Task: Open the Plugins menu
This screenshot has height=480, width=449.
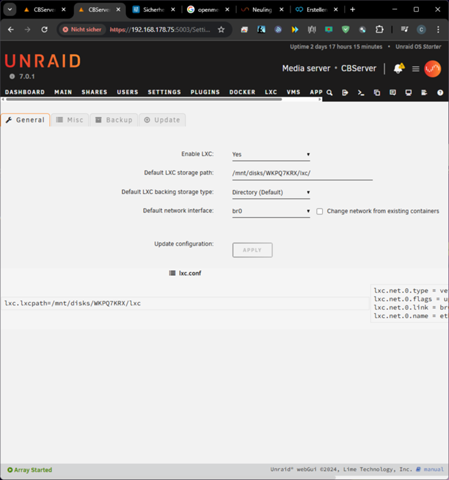Action: (x=205, y=92)
